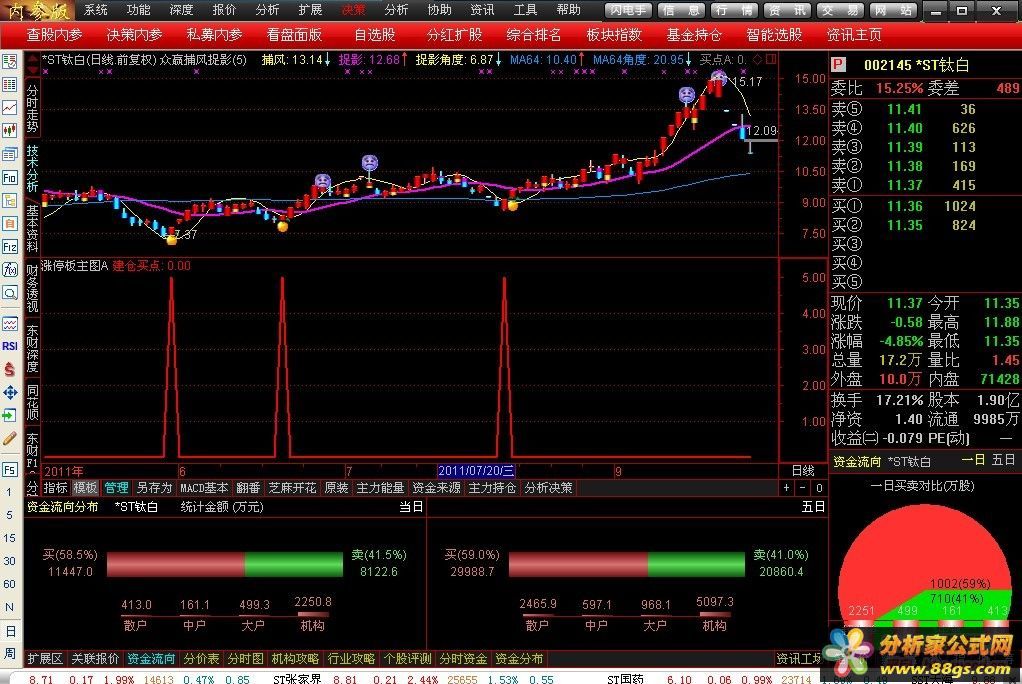
Task: Click the red P icon beside stock code
Action: pos(838,65)
